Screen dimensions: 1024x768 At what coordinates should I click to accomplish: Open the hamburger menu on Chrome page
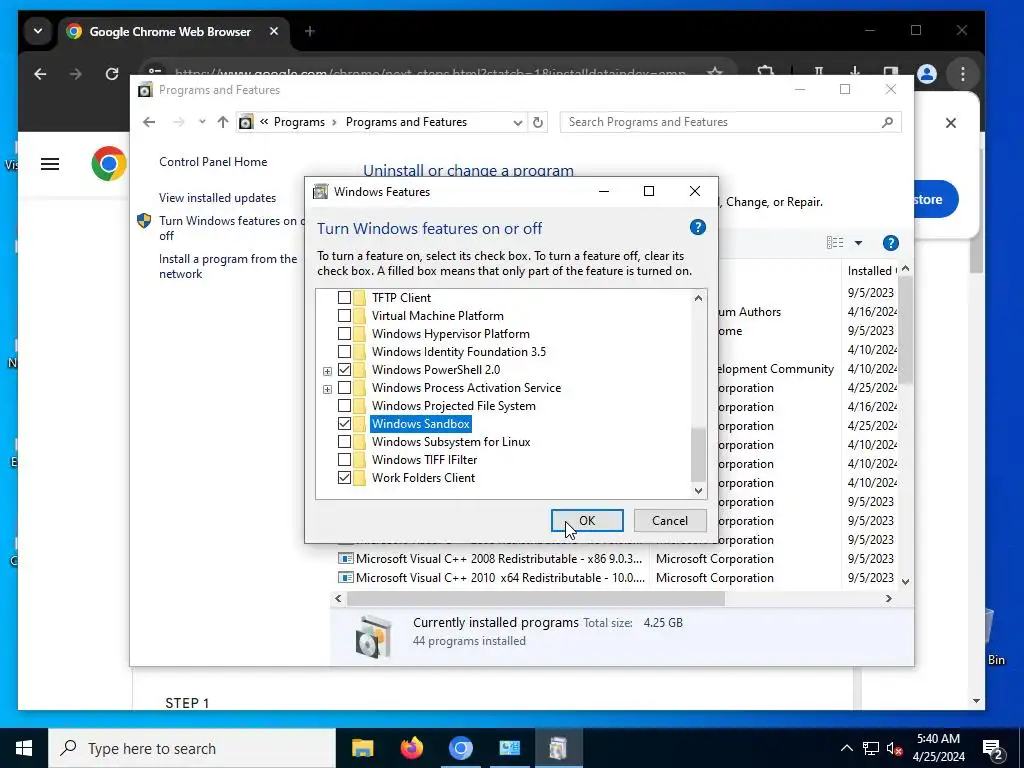click(50, 164)
